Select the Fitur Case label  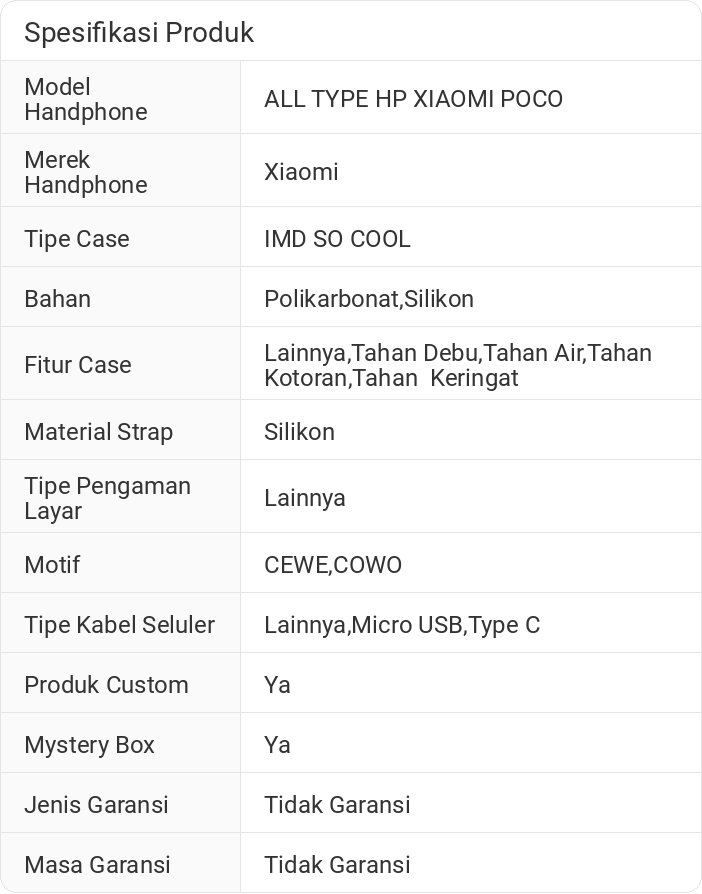point(78,365)
